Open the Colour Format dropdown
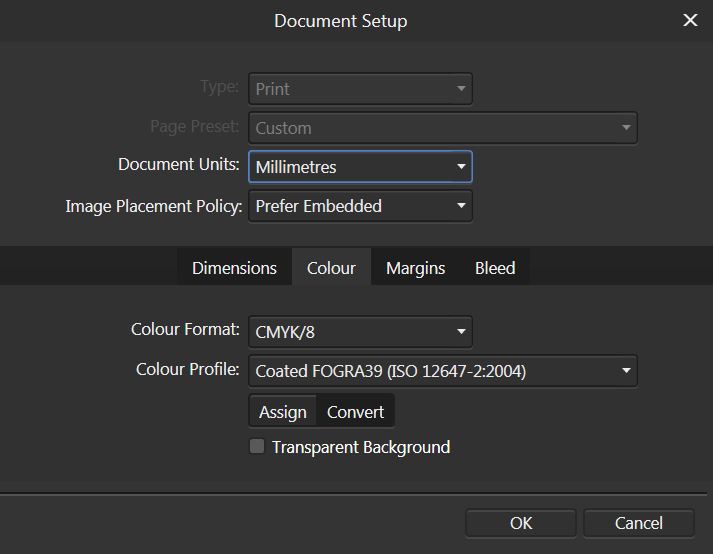This screenshot has width=713, height=554. pyautogui.click(x=360, y=332)
